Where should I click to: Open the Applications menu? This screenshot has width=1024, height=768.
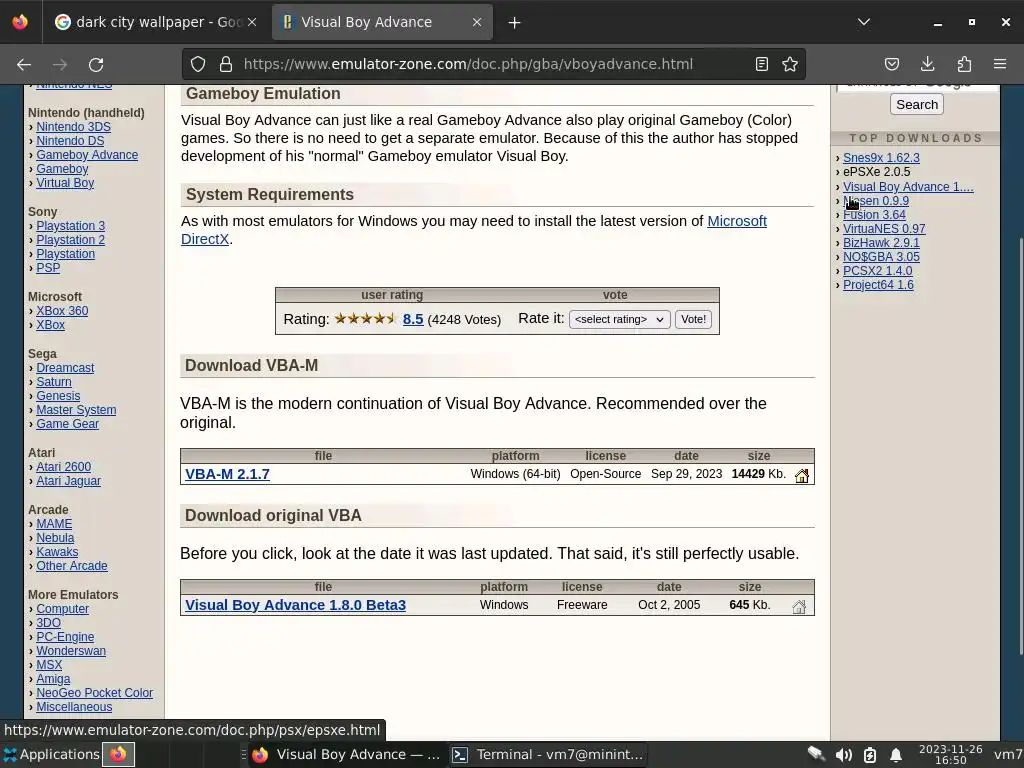click(x=51, y=754)
